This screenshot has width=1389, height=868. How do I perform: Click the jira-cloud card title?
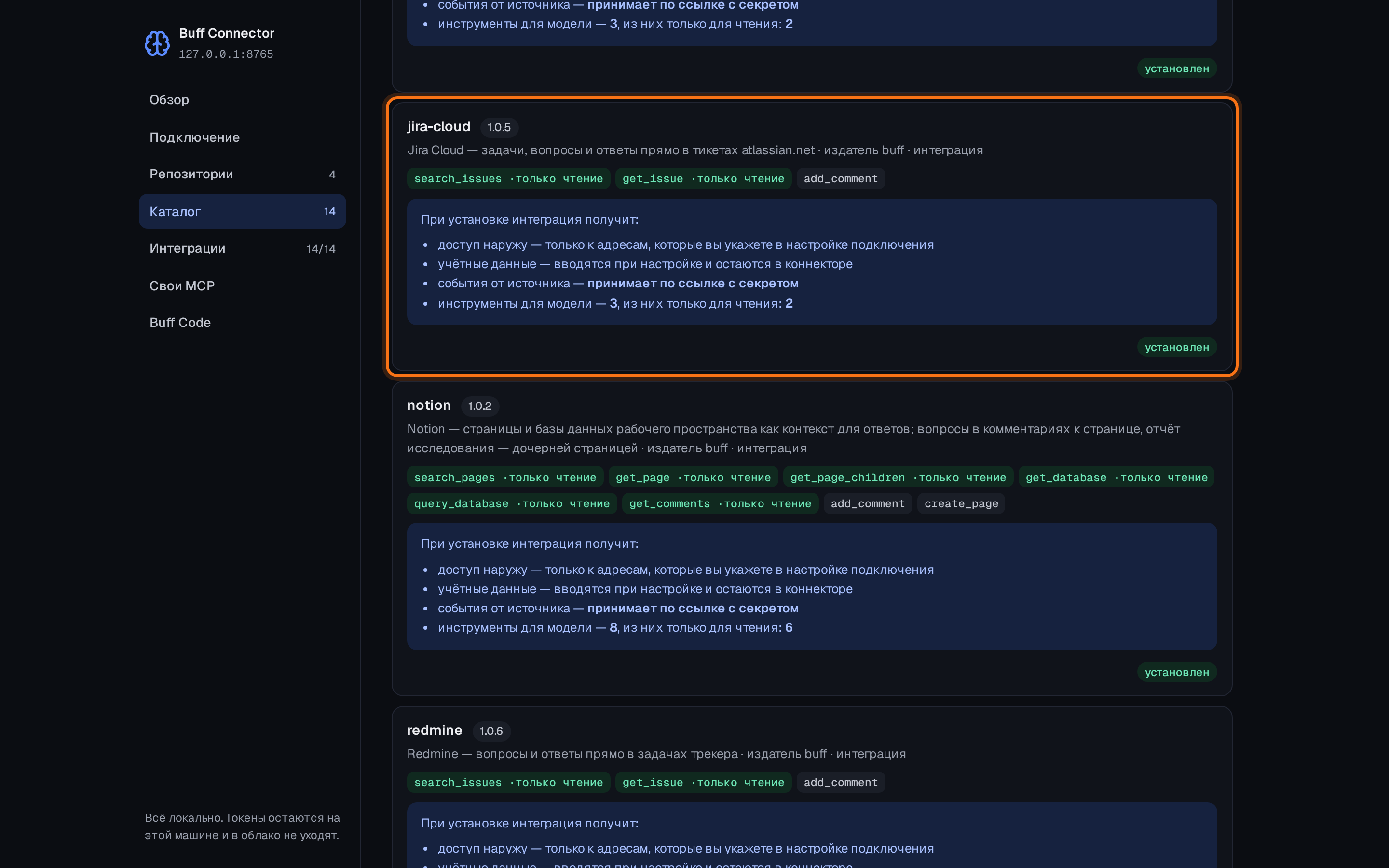tap(438, 126)
